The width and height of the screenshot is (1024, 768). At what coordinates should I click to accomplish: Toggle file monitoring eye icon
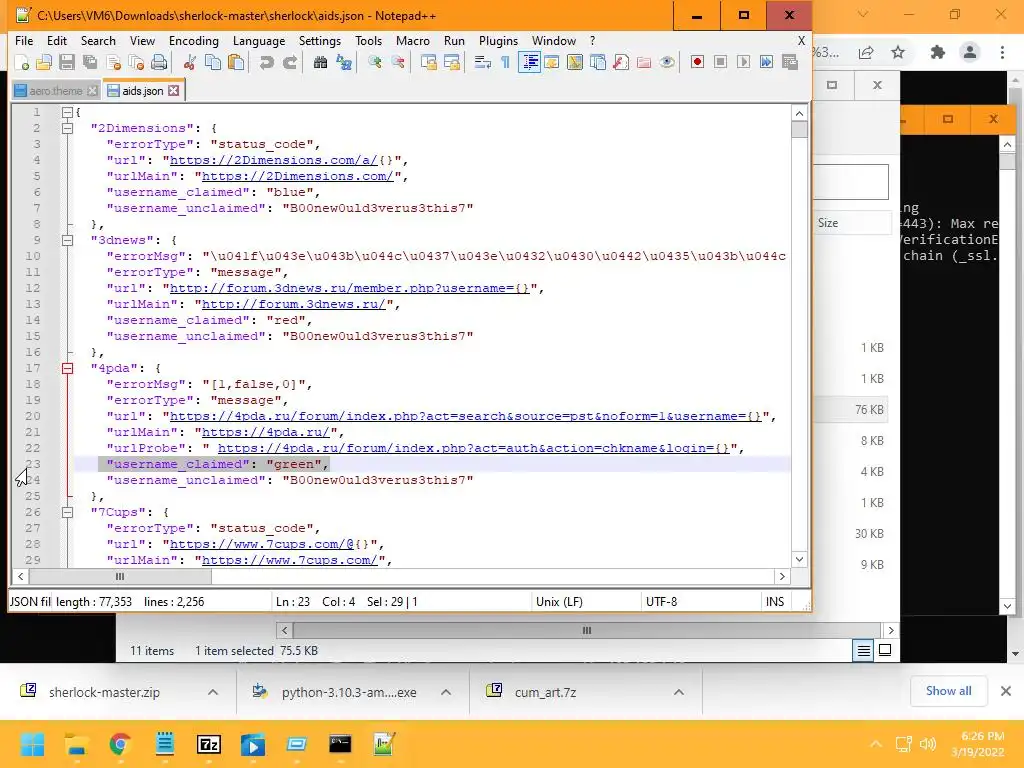(x=667, y=63)
